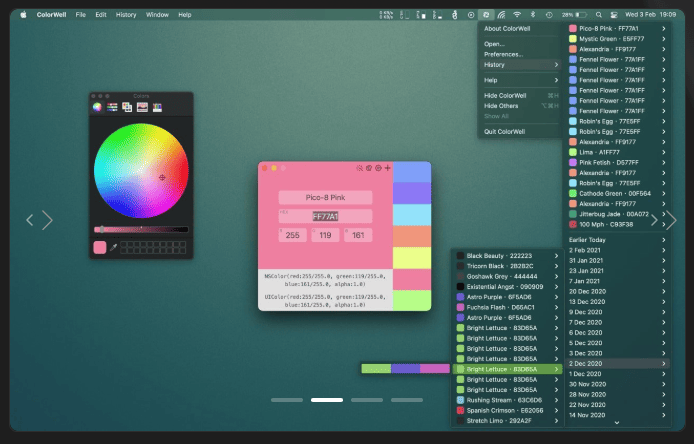Select Pico-8 Pink - FF77A1 history entry
The image size is (694, 444).
tap(617, 28)
